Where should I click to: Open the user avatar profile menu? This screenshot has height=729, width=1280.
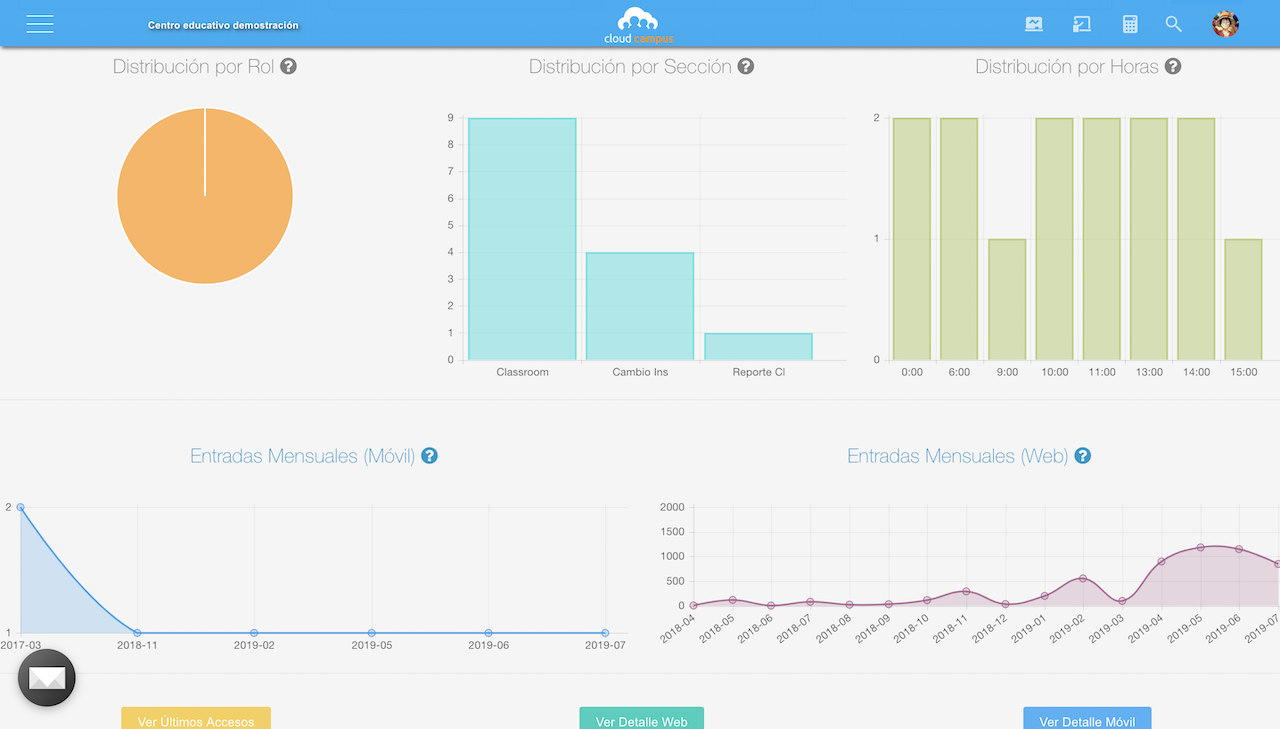1225,24
